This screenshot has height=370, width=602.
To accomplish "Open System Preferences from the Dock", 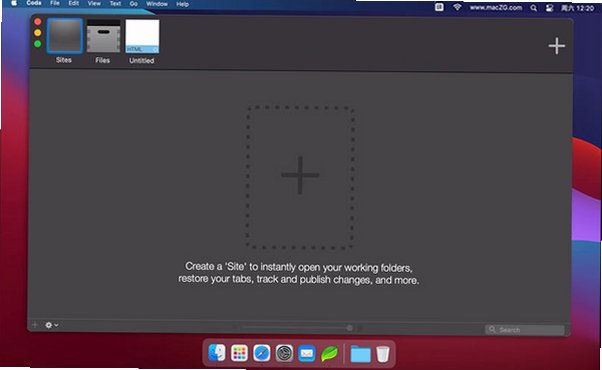I will pos(284,353).
